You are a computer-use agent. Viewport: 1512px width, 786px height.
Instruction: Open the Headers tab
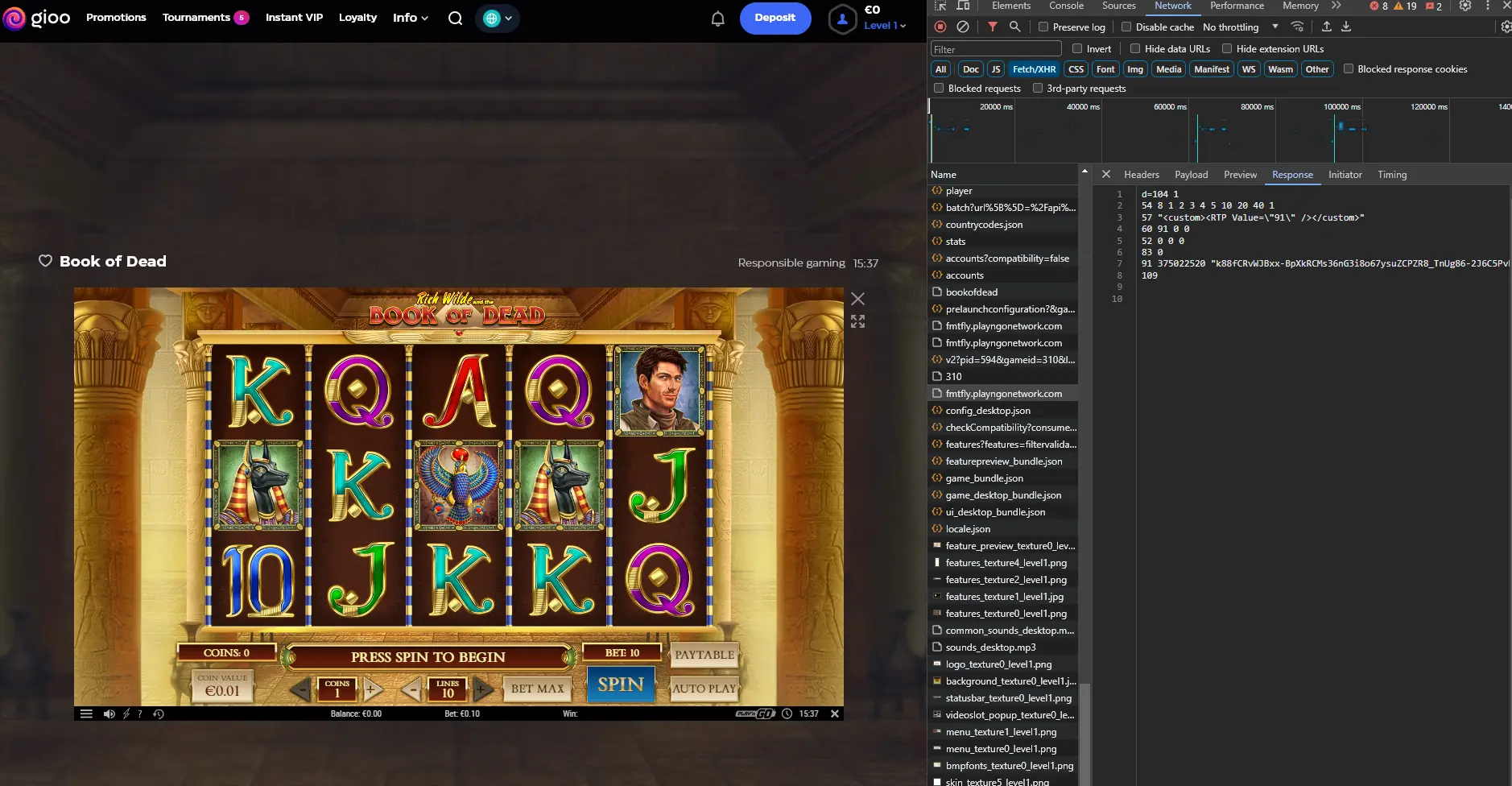click(x=1142, y=175)
